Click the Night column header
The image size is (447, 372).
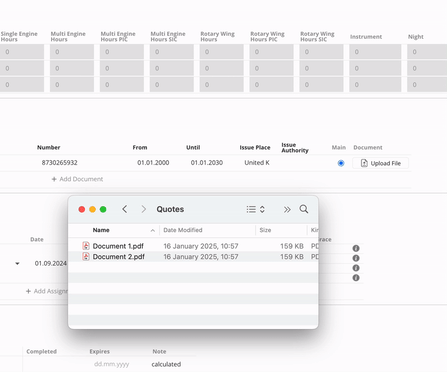416,37
